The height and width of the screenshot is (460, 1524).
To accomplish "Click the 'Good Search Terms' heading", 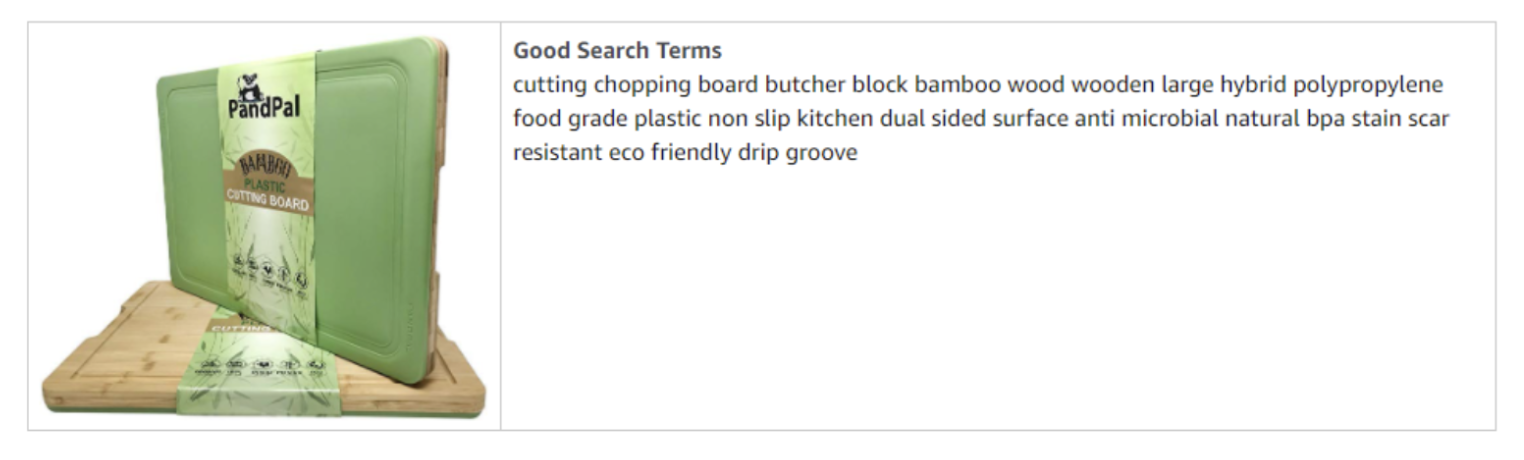I will tap(617, 50).
